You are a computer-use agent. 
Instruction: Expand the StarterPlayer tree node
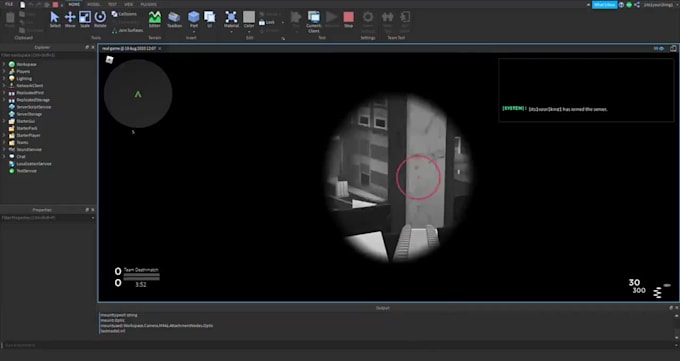click(x=4, y=135)
